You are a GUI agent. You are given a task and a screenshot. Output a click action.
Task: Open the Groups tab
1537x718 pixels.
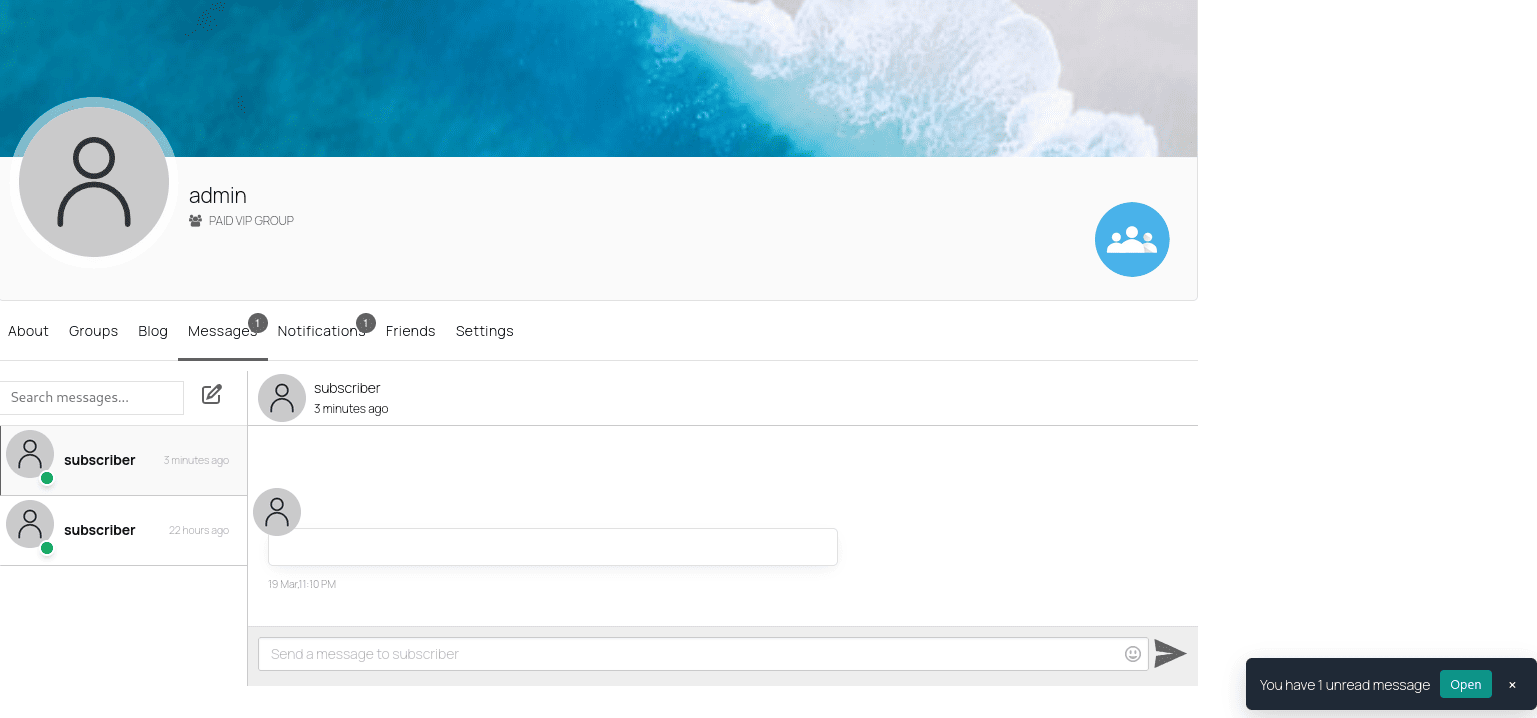(x=94, y=331)
